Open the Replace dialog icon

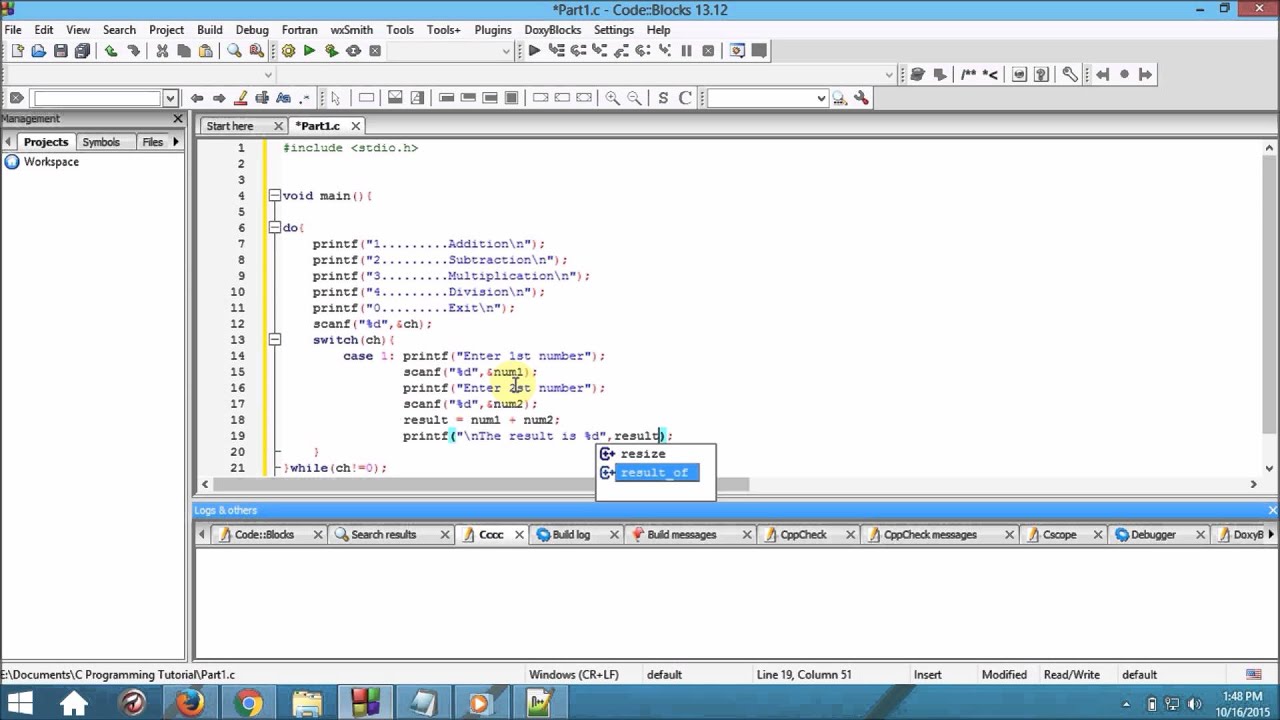256,51
